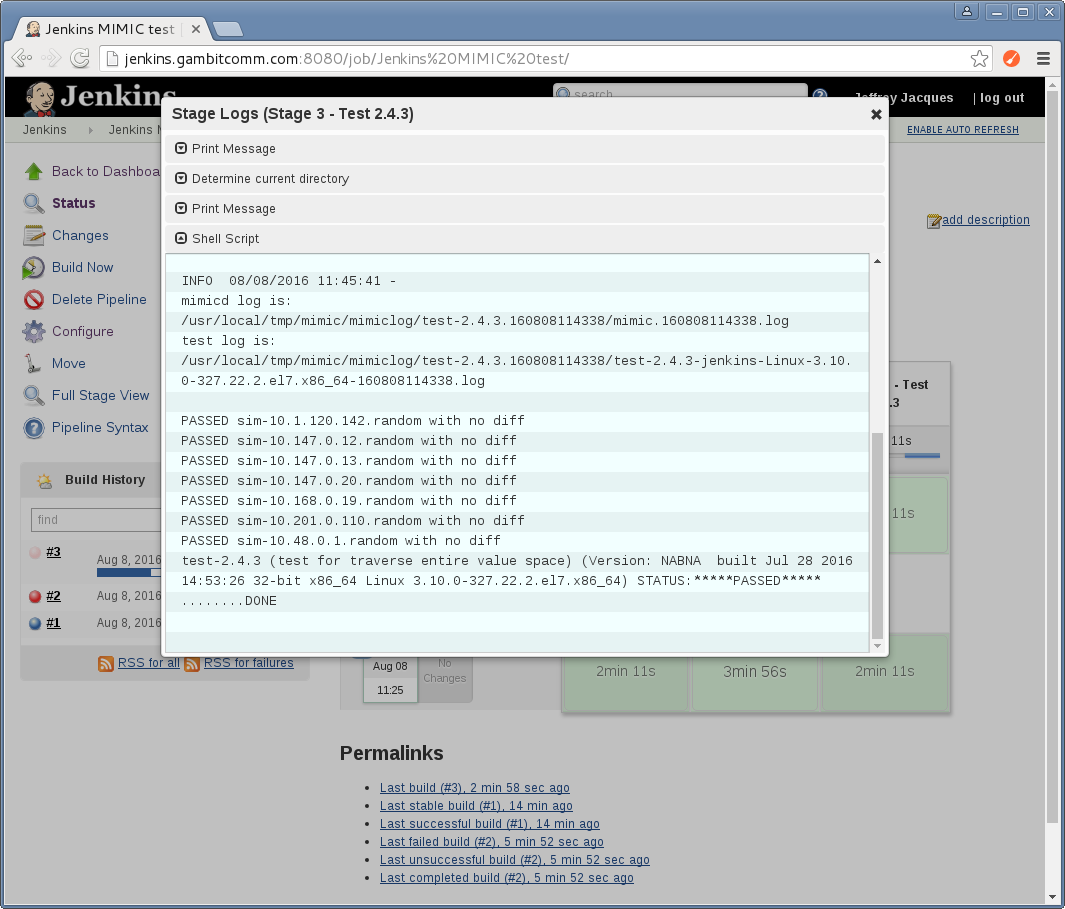
Task: Click the Move icon in sidebar
Action: tap(33, 363)
